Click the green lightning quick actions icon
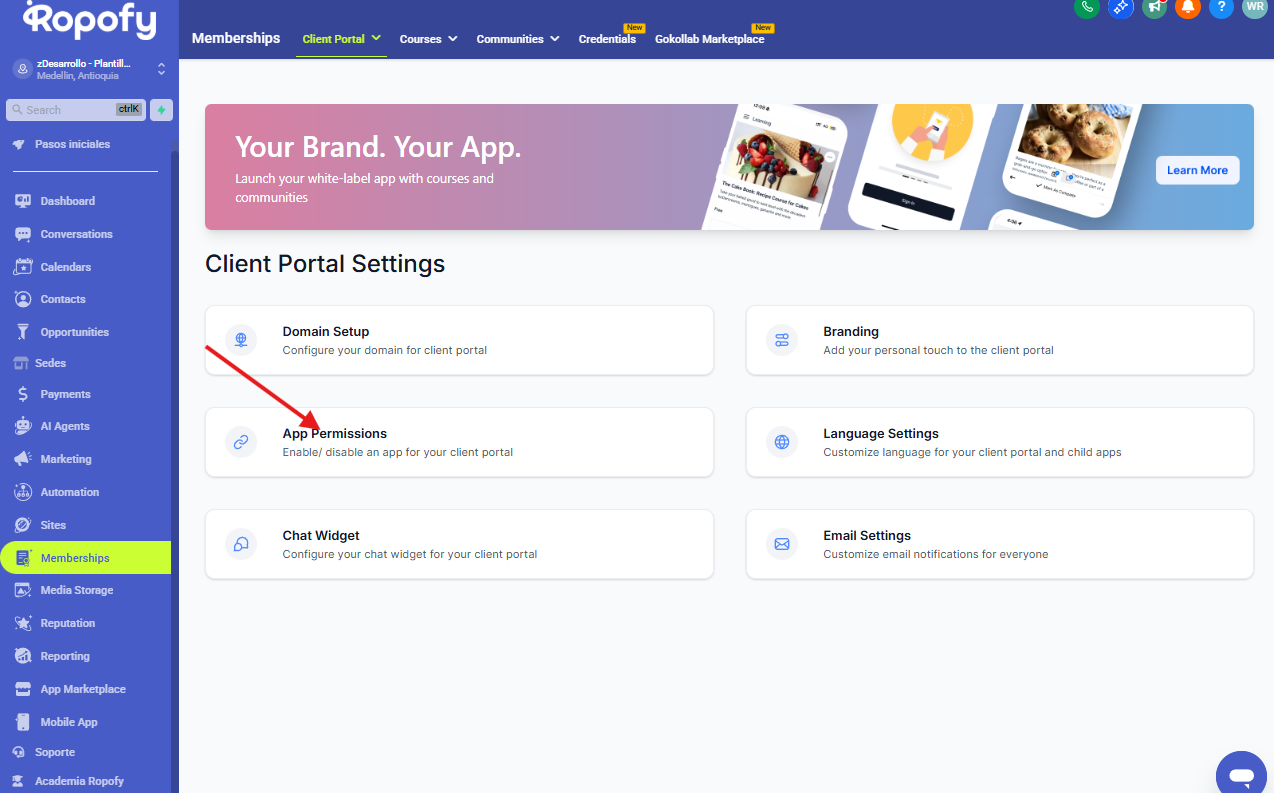Image resolution: width=1274 pixels, height=793 pixels. [x=160, y=110]
